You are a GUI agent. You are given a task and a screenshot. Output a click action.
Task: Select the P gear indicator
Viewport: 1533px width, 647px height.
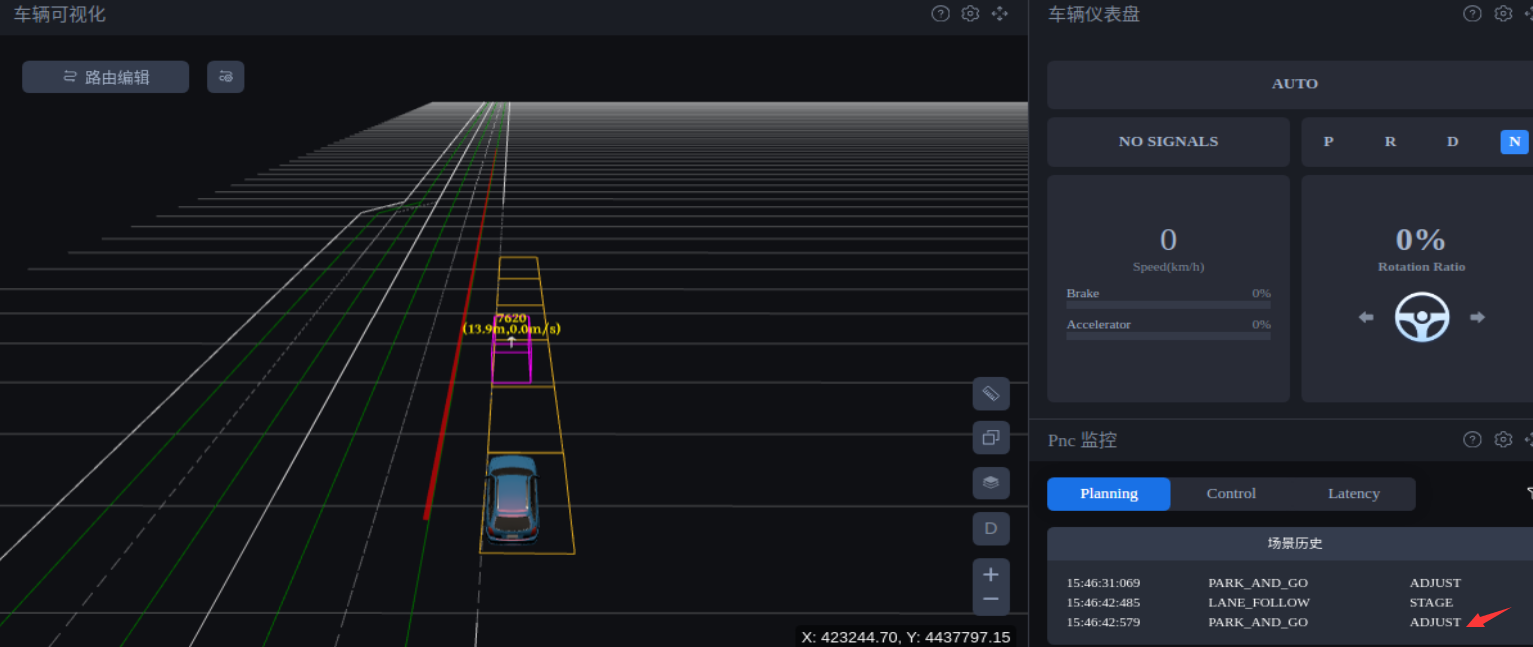1328,142
